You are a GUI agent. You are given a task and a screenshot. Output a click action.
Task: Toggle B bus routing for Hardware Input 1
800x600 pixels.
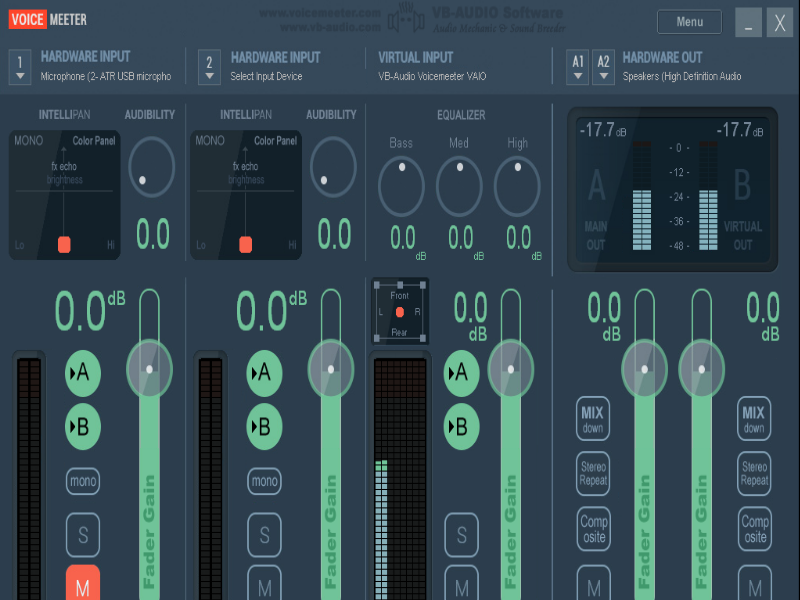(x=83, y=427)
